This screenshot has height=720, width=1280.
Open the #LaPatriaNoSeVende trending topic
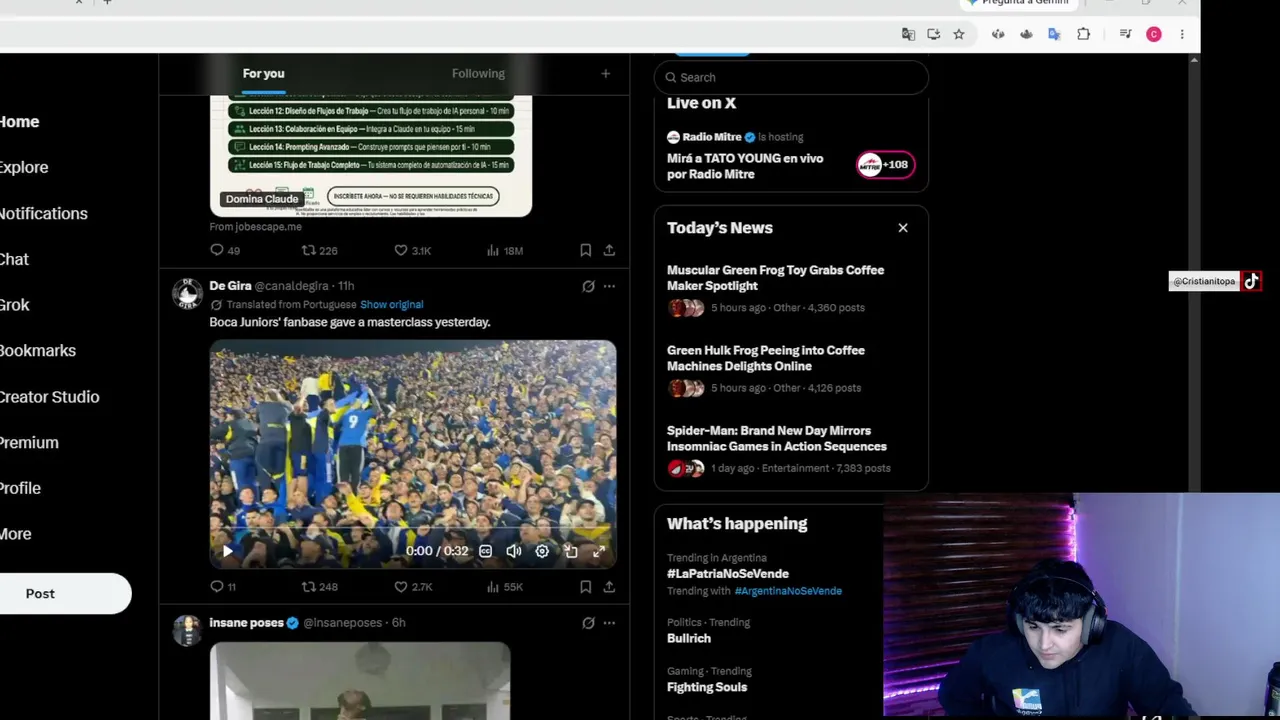pyautogui.click(x=728, y=574)
